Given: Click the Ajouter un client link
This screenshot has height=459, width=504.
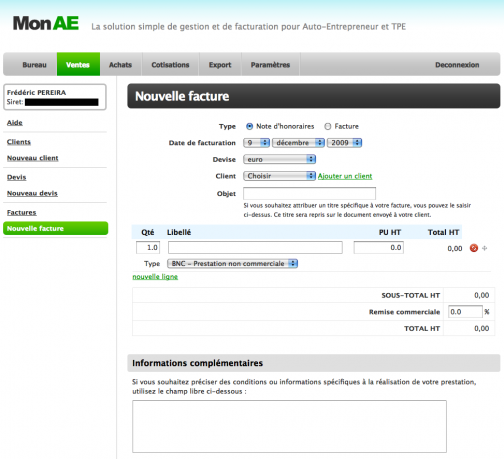Looking at the screenshot, I should tap(345, 176).
